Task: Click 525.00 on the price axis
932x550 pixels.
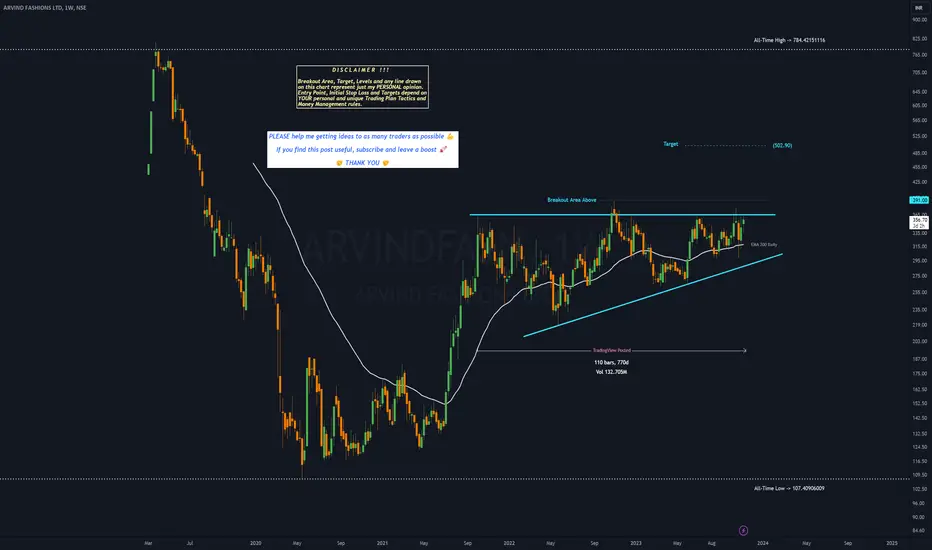Action: 919,136
